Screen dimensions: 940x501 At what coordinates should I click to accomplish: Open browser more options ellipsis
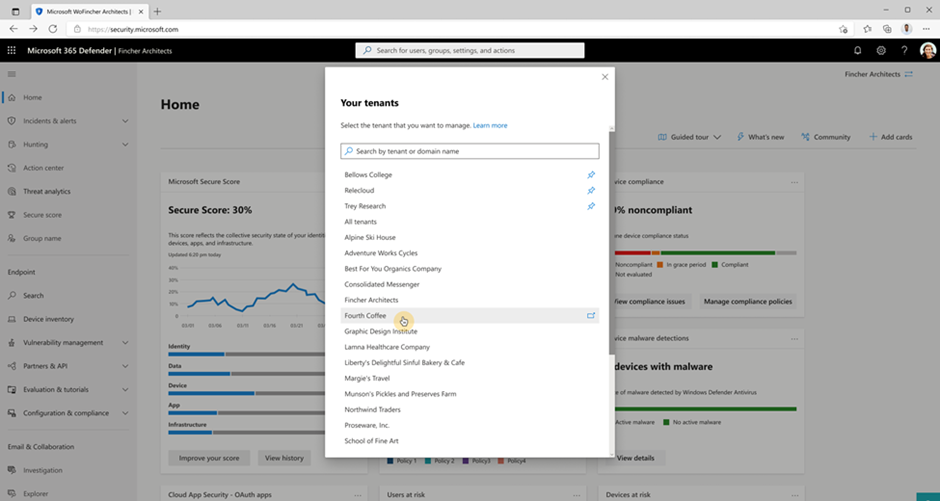coord(926,29)
